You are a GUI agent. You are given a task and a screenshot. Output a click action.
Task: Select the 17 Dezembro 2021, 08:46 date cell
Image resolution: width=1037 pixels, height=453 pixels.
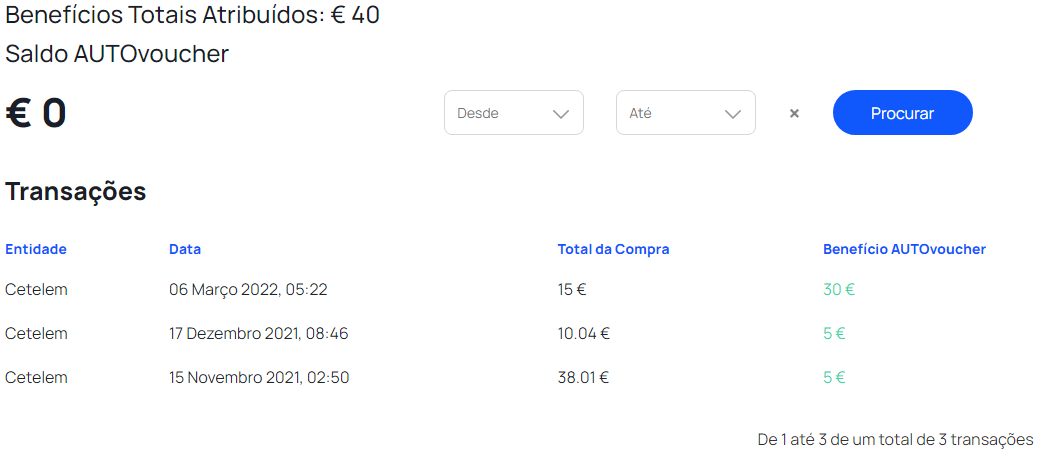(258, 334)
